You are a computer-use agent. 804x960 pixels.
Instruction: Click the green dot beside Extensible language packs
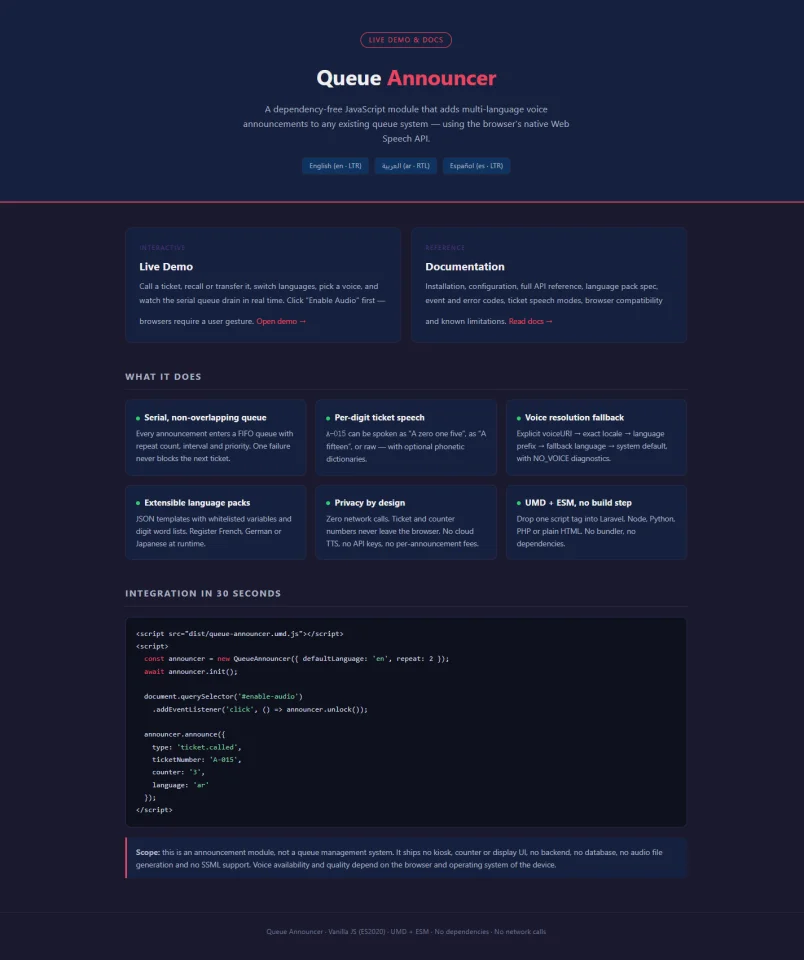click(138, 503)
